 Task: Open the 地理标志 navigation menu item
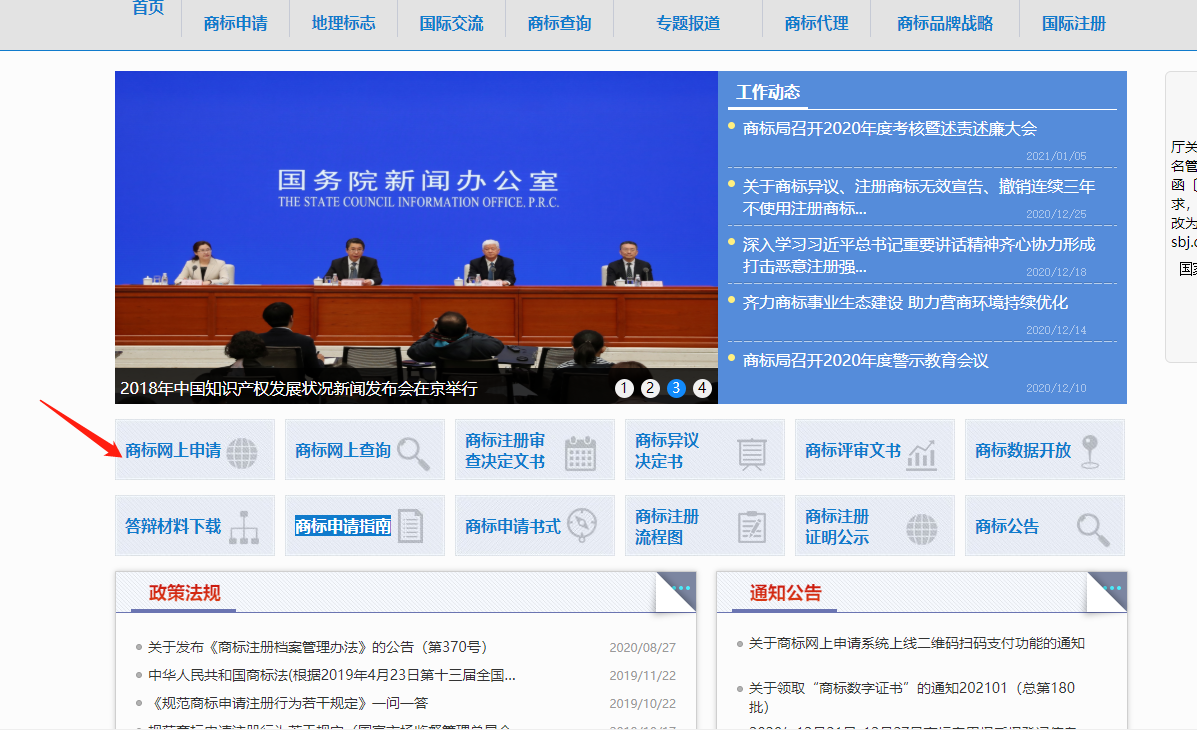[x=343, y=23]
